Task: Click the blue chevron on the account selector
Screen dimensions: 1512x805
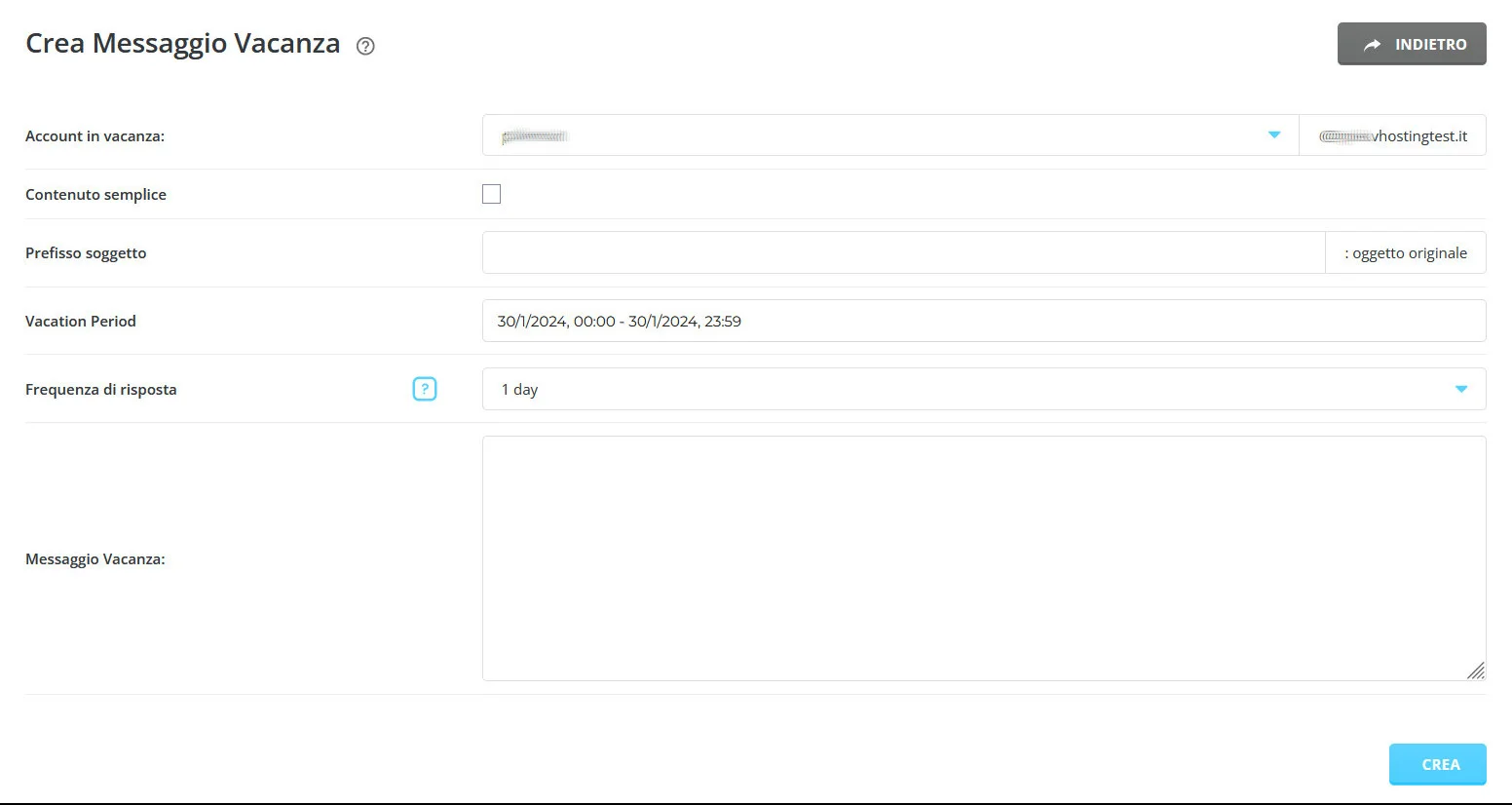Action: tap(1274, 135)
